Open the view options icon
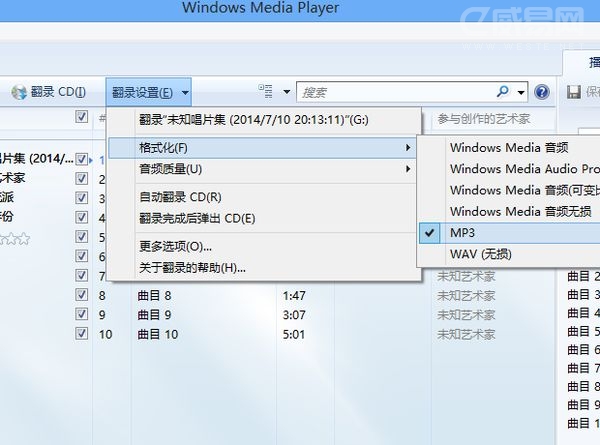The height and width of the screenshot is (445, 600). click(x=265, y=92)
